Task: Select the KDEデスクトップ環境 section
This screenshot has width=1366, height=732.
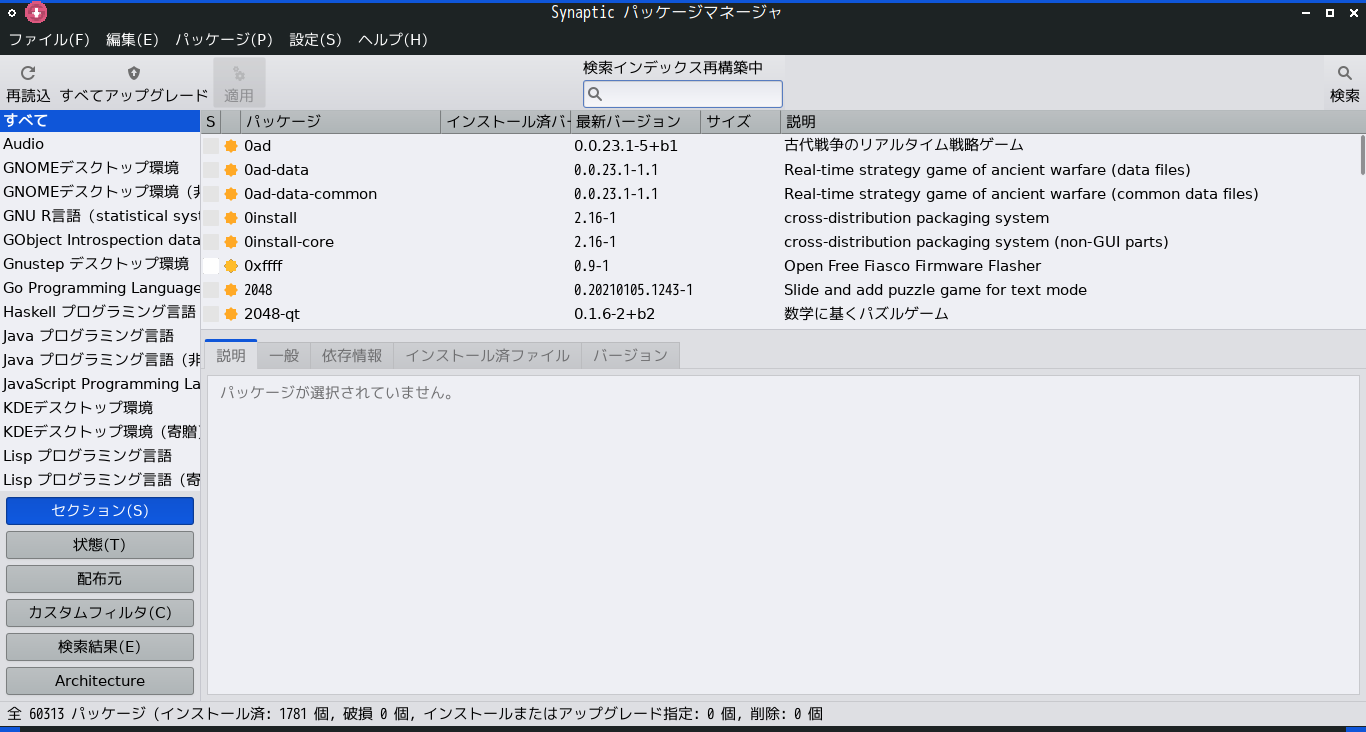Action: pyautogui.click(x=100, y=408)
